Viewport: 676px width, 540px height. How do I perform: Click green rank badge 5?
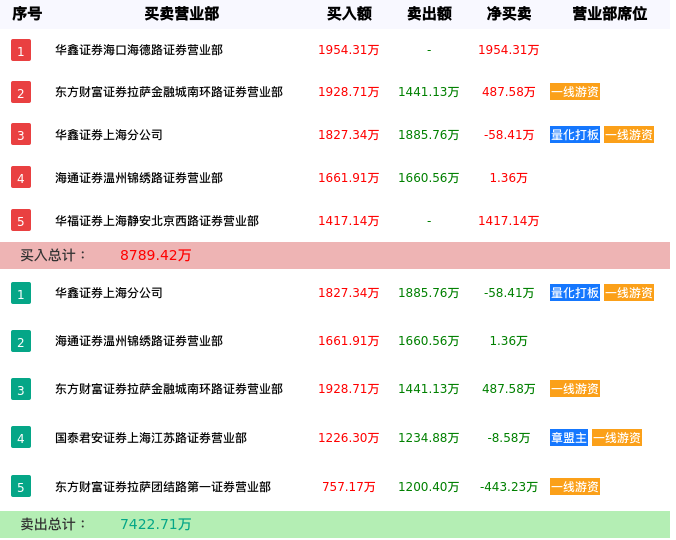coord(21,486)
